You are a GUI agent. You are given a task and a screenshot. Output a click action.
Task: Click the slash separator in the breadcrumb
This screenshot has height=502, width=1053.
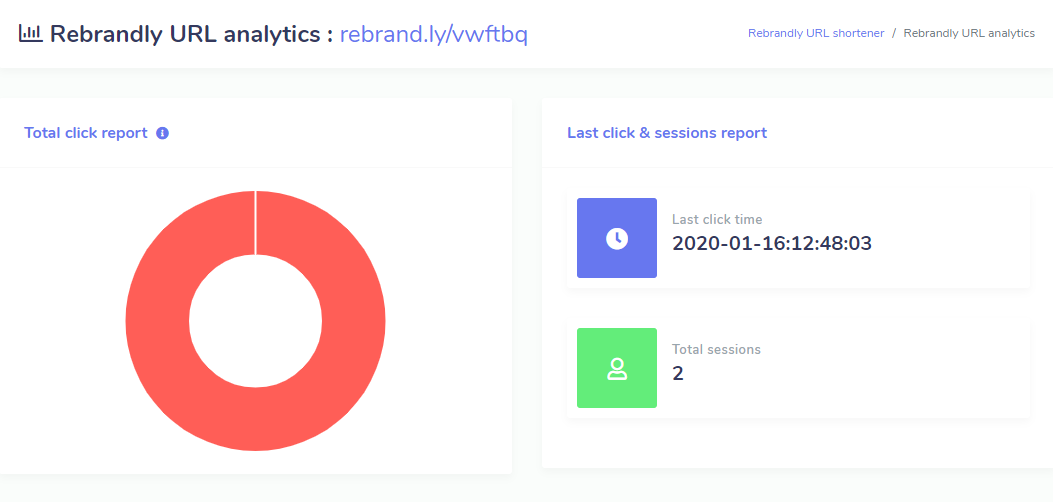(x=894, y=33)
